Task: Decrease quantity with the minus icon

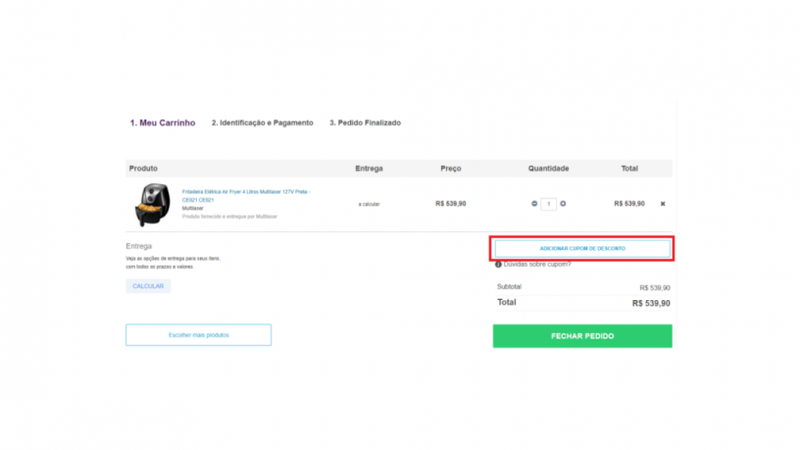Action: (535, 204)
